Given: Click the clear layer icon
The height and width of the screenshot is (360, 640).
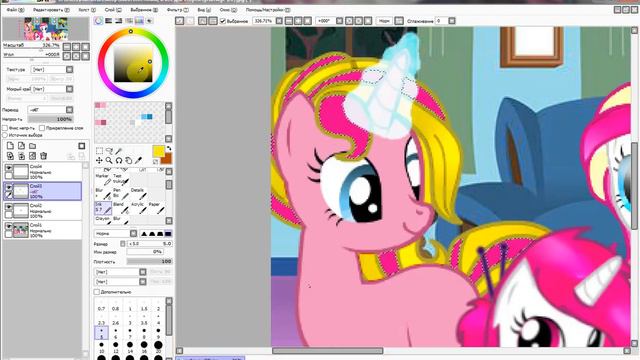Looking at the screenshot, I should click(32, 156).
